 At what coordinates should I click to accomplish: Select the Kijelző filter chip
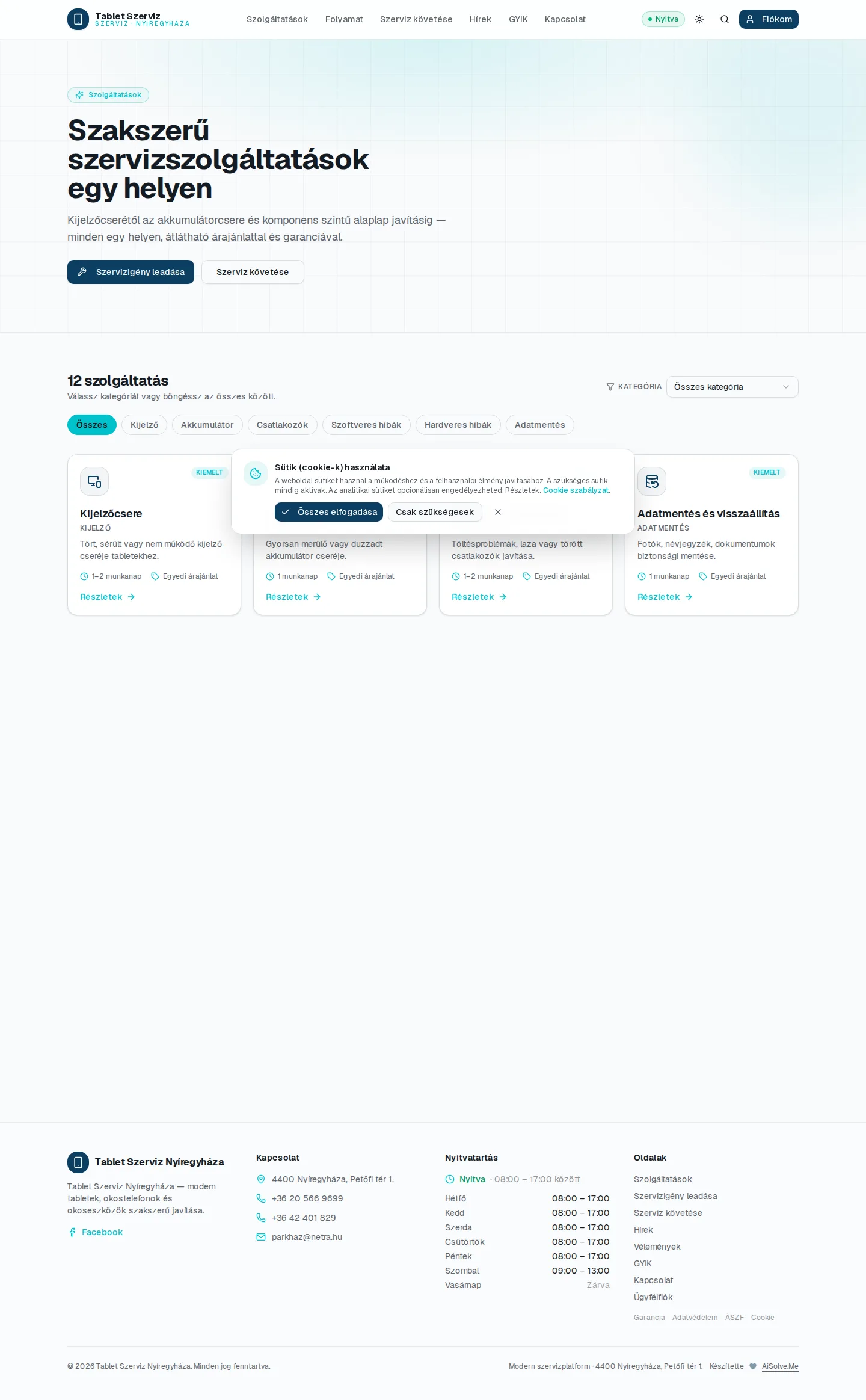coord(144,425)
